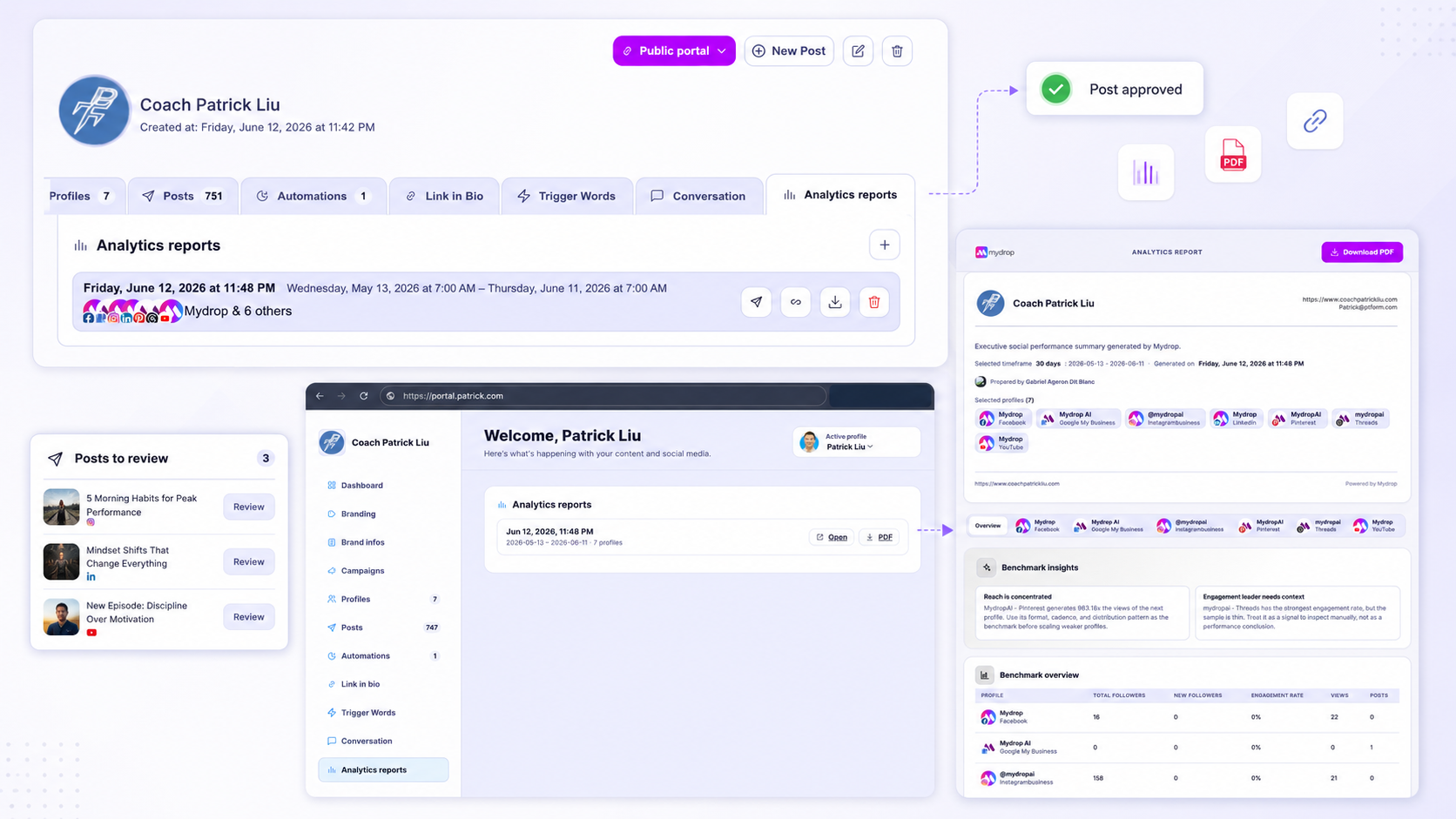The height and width of the screenshot is (819, 1456).
Task: Open the Public portal dropdown
Action: (674, 50)
